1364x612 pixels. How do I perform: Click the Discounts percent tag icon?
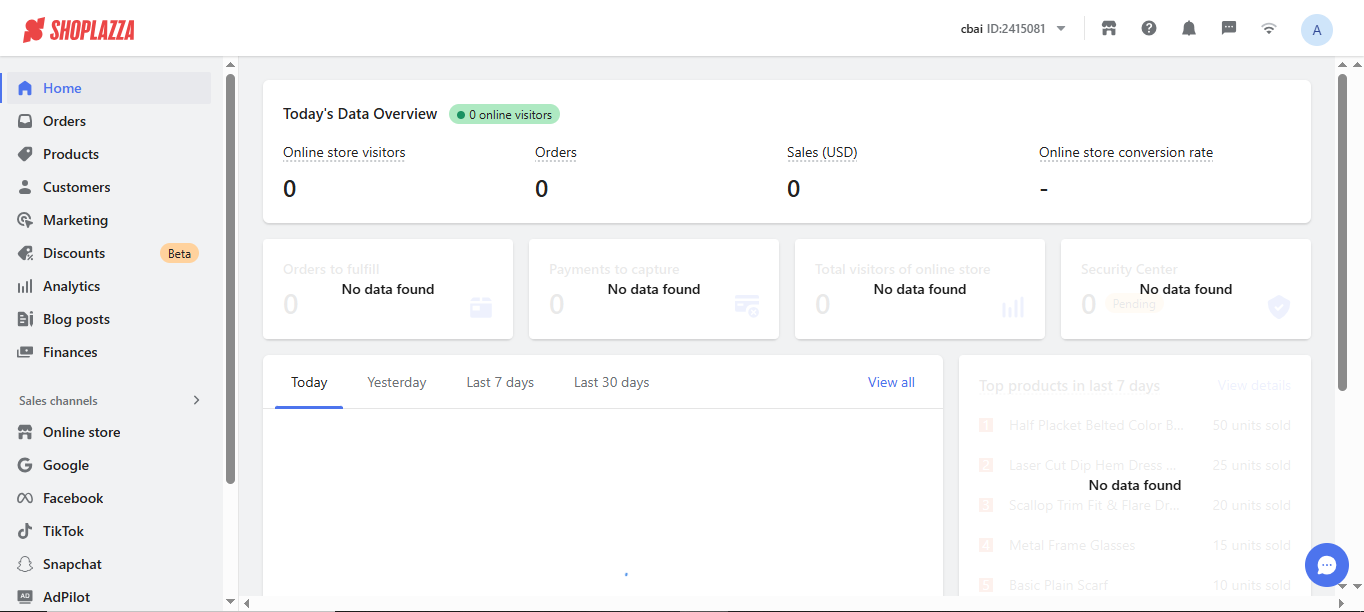25,253
